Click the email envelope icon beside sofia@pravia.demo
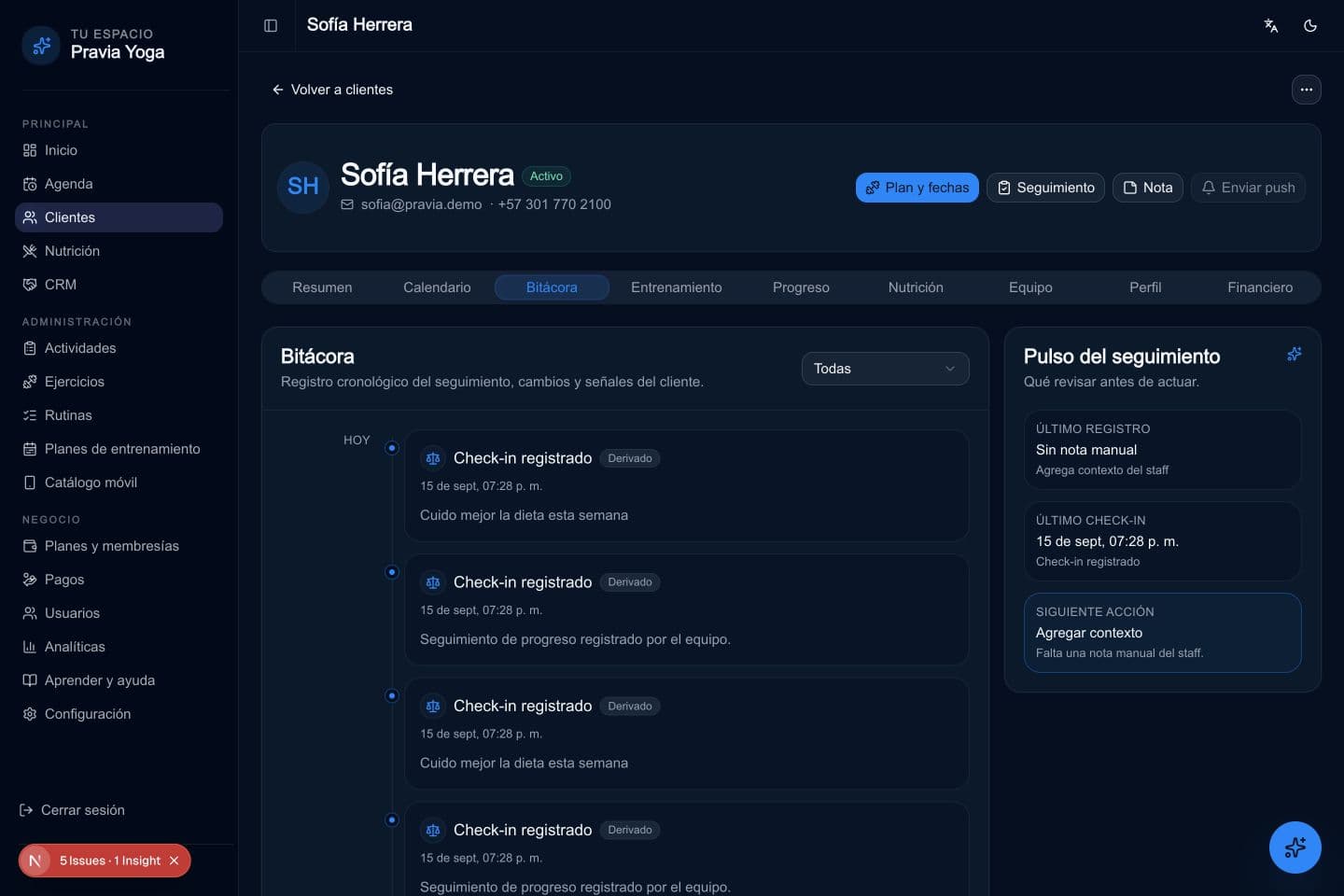This screenshot has height=896, width=1344. click(x=347, y=204)
